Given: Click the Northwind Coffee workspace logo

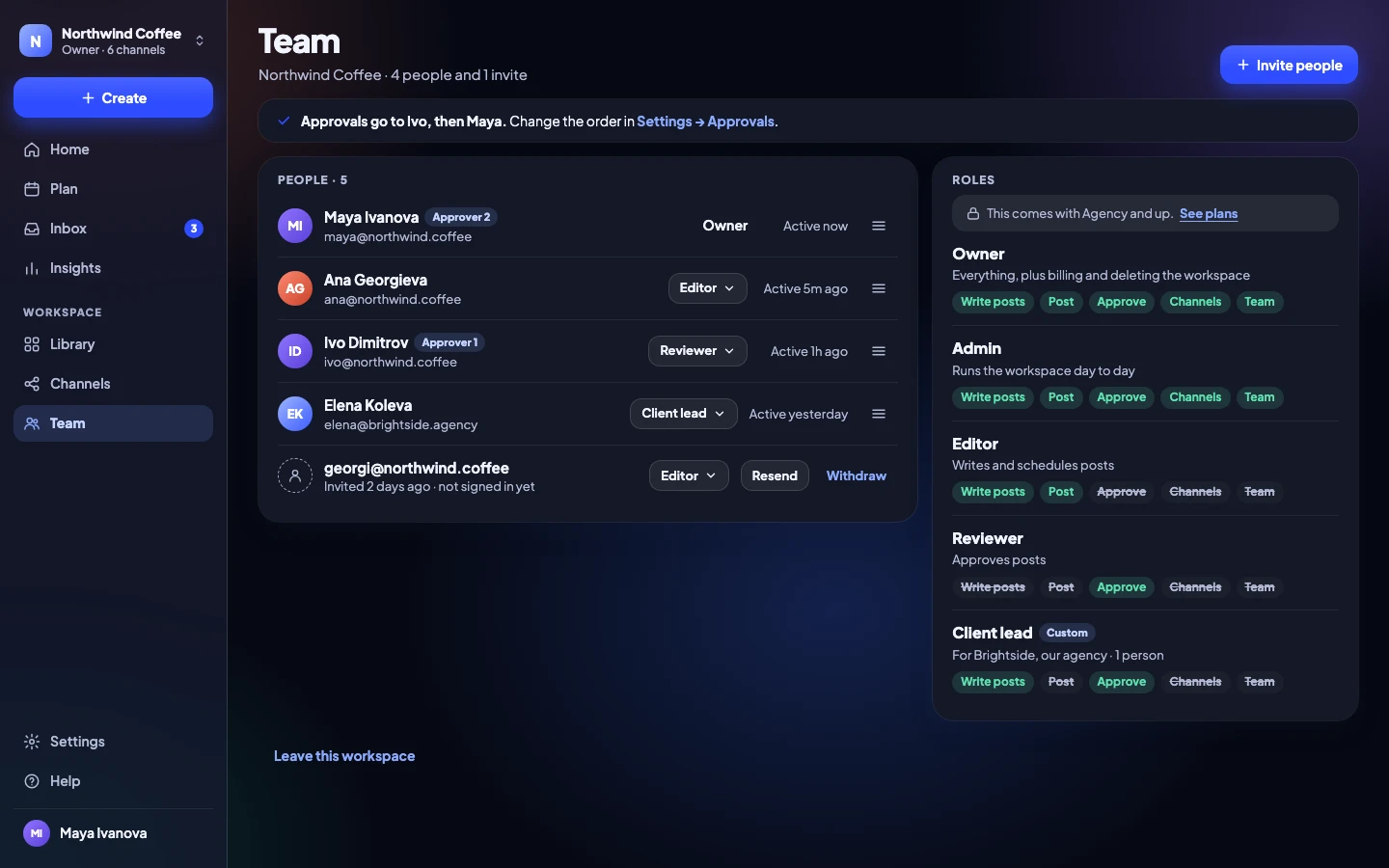Looking at the screenshot, I should (x=36, y=41).
